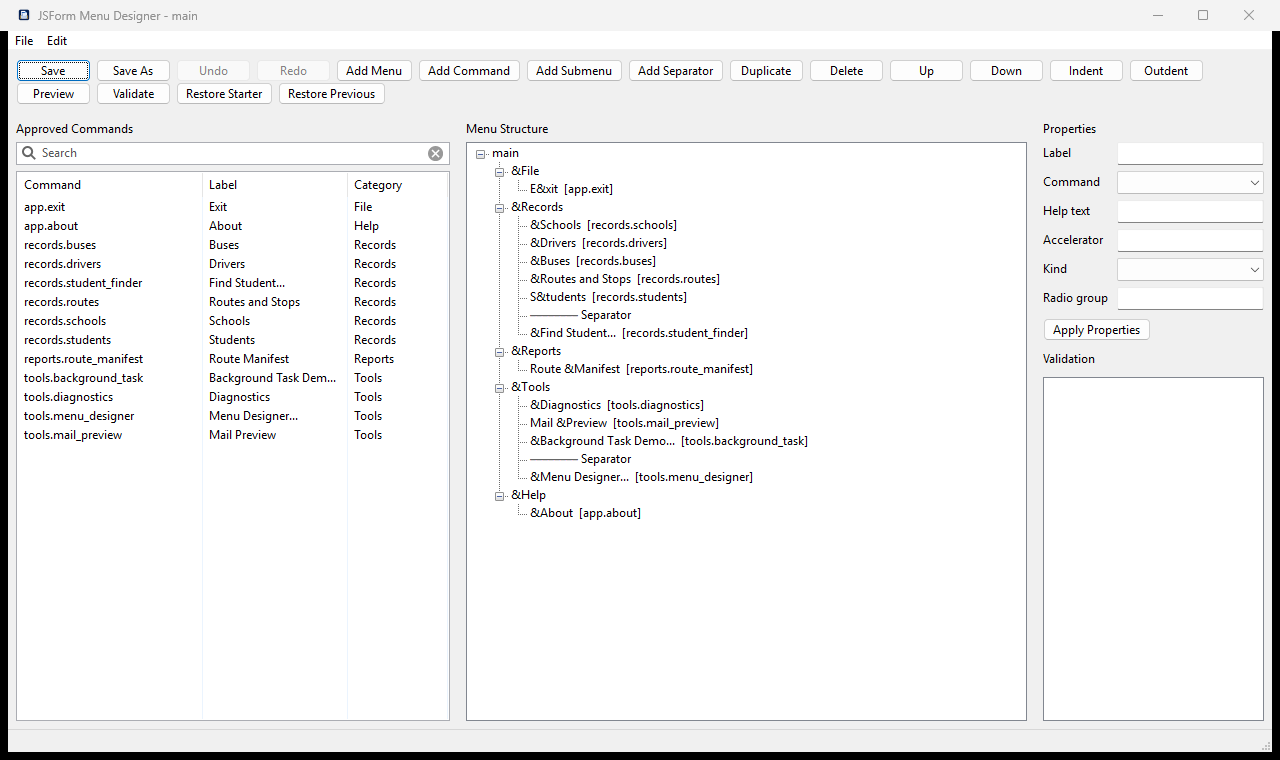Move item with the Down button
The image size is (1280, 760).
click(x=1006, y=71)
